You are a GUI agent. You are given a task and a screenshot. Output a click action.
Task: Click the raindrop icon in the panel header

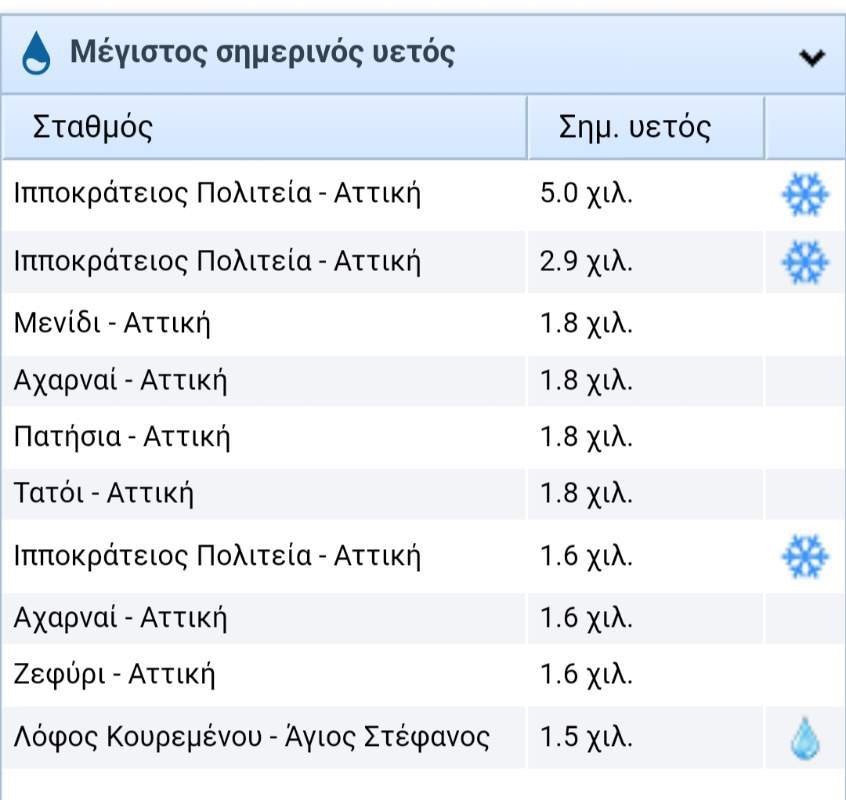pos(36,53)
